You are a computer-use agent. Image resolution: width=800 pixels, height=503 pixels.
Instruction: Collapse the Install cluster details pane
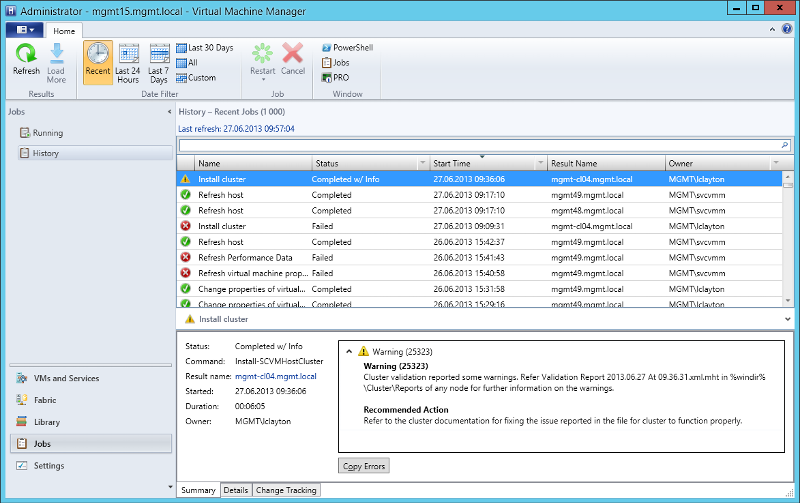pos(787,319)
